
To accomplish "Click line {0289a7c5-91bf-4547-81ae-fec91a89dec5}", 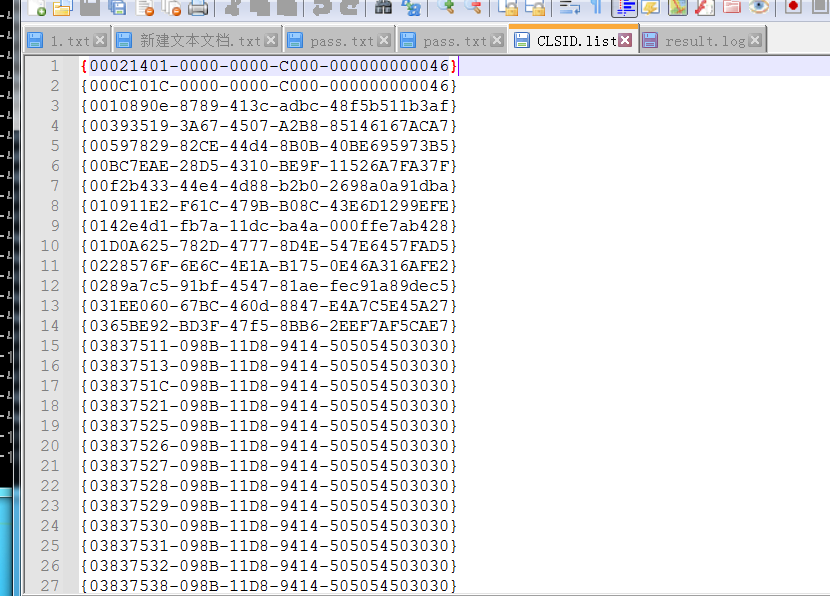I will pos(269,286).
